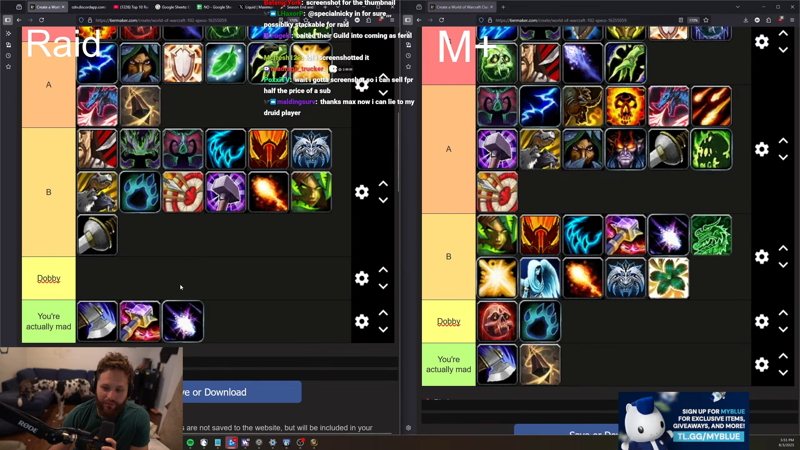Click the flaming skull icon in M+ A tier
This screenshot has width=800, height=450.
[x=626, y=106]
